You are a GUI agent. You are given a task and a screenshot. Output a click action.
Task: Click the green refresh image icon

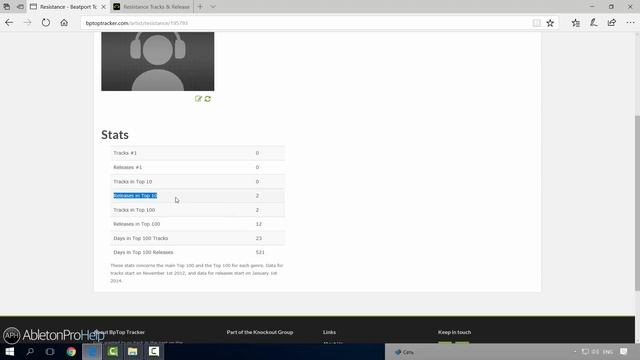(208, 99)
